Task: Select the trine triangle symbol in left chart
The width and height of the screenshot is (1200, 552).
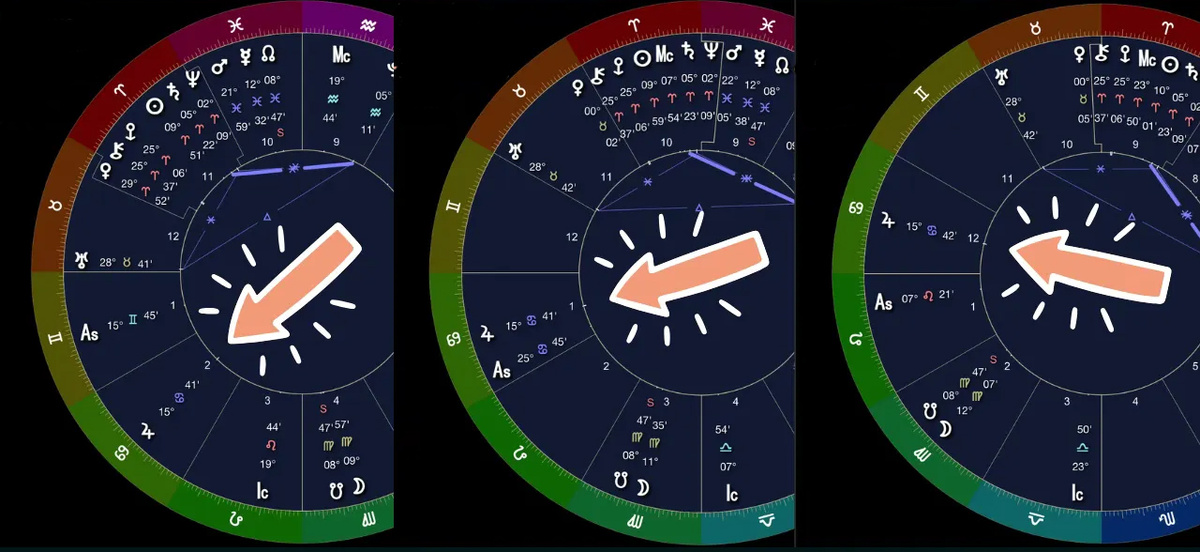Action: 267,217
